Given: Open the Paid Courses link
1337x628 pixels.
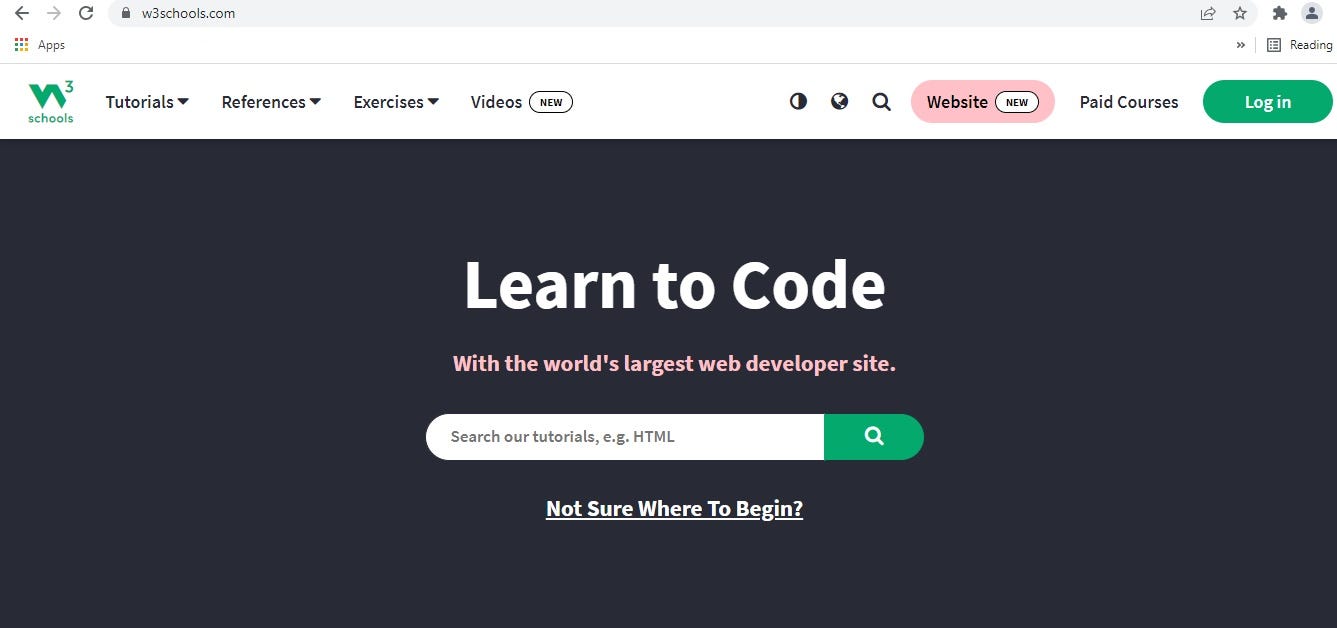Looking at the screenshot, I should pyautogui.click(x=1129, y=102).
